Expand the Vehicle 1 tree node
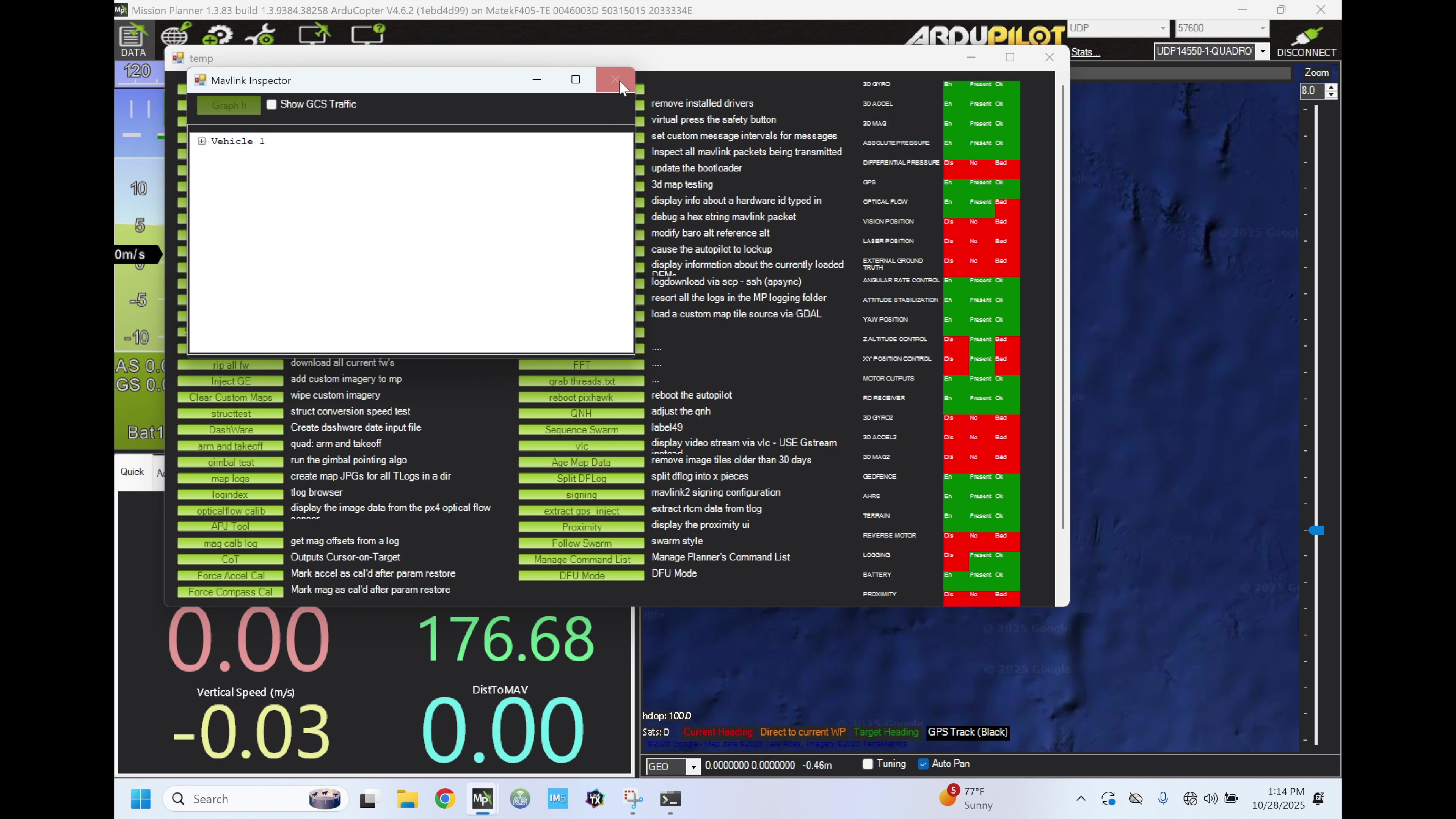Image resolution: width=1456 pixels, height=819 pixels. click(x=202, y=141)
